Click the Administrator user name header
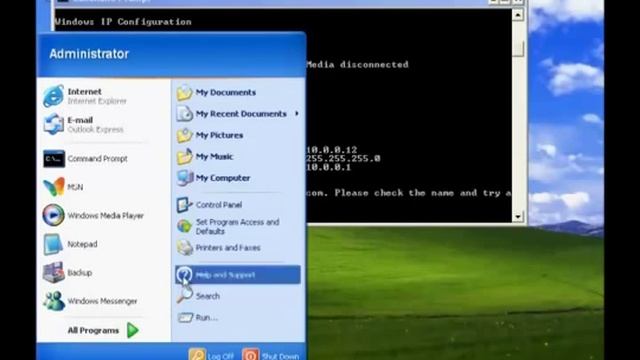The width and height of the screenshot is (640, 360). point(89,54)
